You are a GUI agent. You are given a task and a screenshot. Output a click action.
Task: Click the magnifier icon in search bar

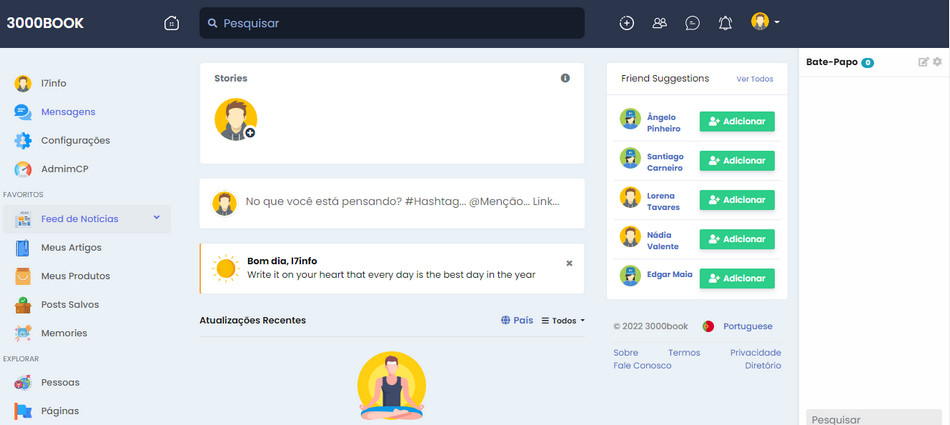coord(213,23)
